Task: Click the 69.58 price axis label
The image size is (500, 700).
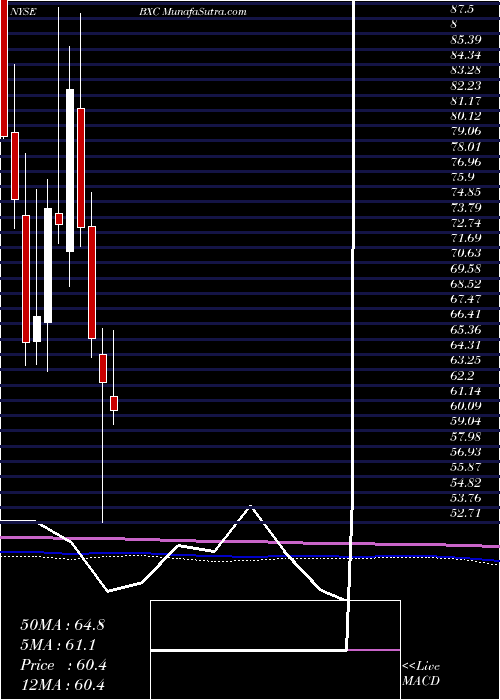Action: [x=466, y=269]
